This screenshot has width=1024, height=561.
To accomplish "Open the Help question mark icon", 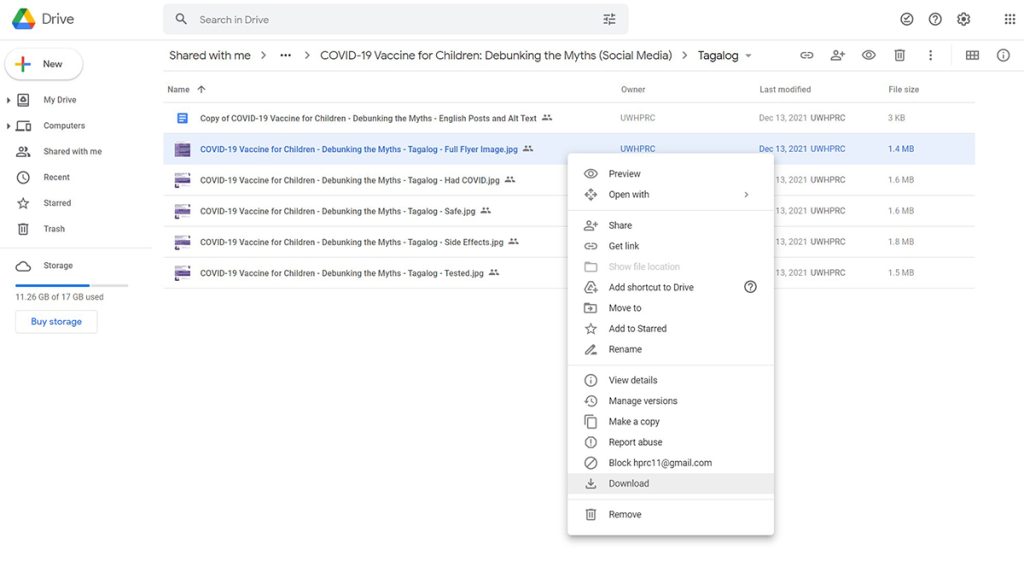I will pyautogui.click(x=935, y=19).
